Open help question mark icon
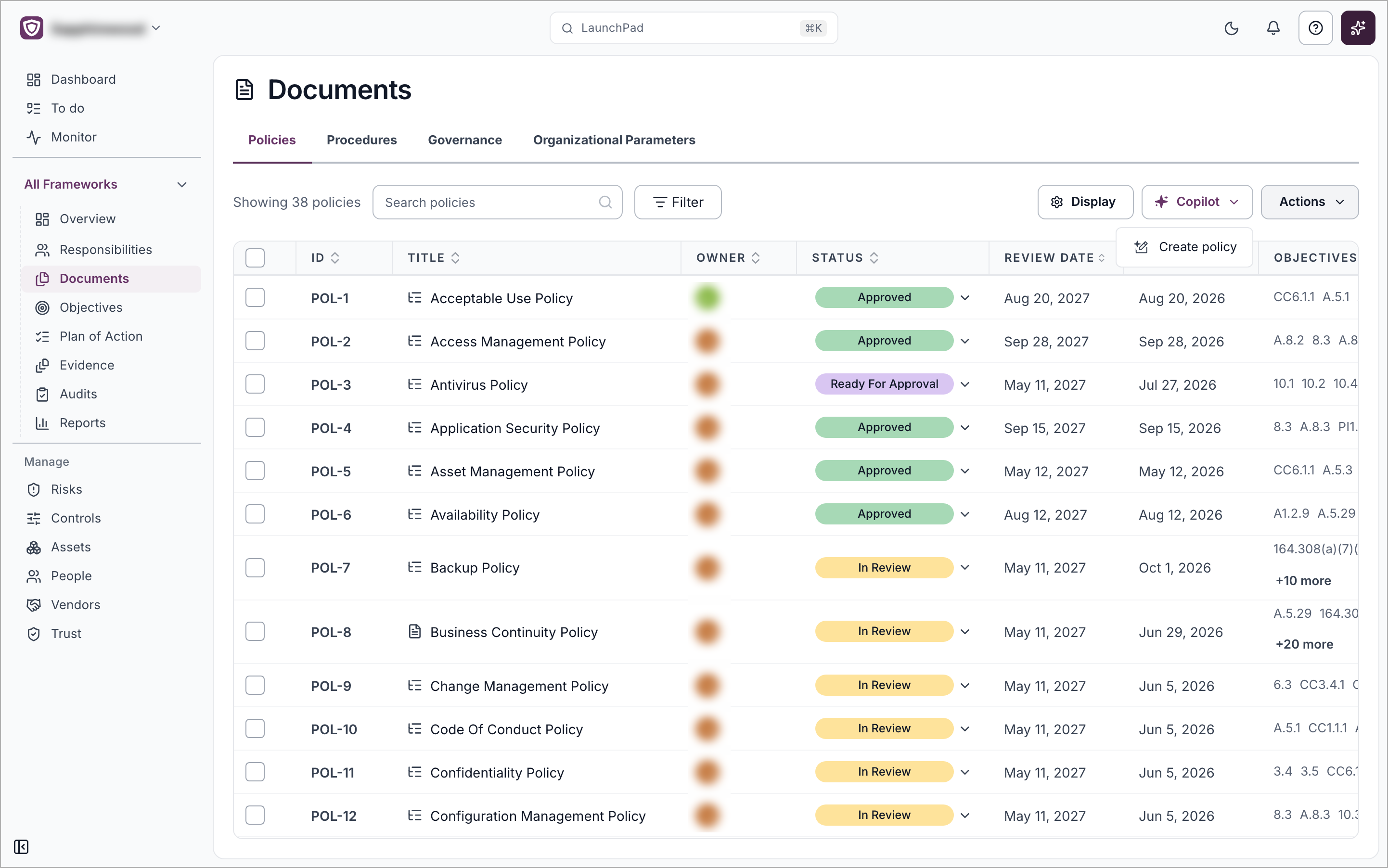 pos(1315,28)
